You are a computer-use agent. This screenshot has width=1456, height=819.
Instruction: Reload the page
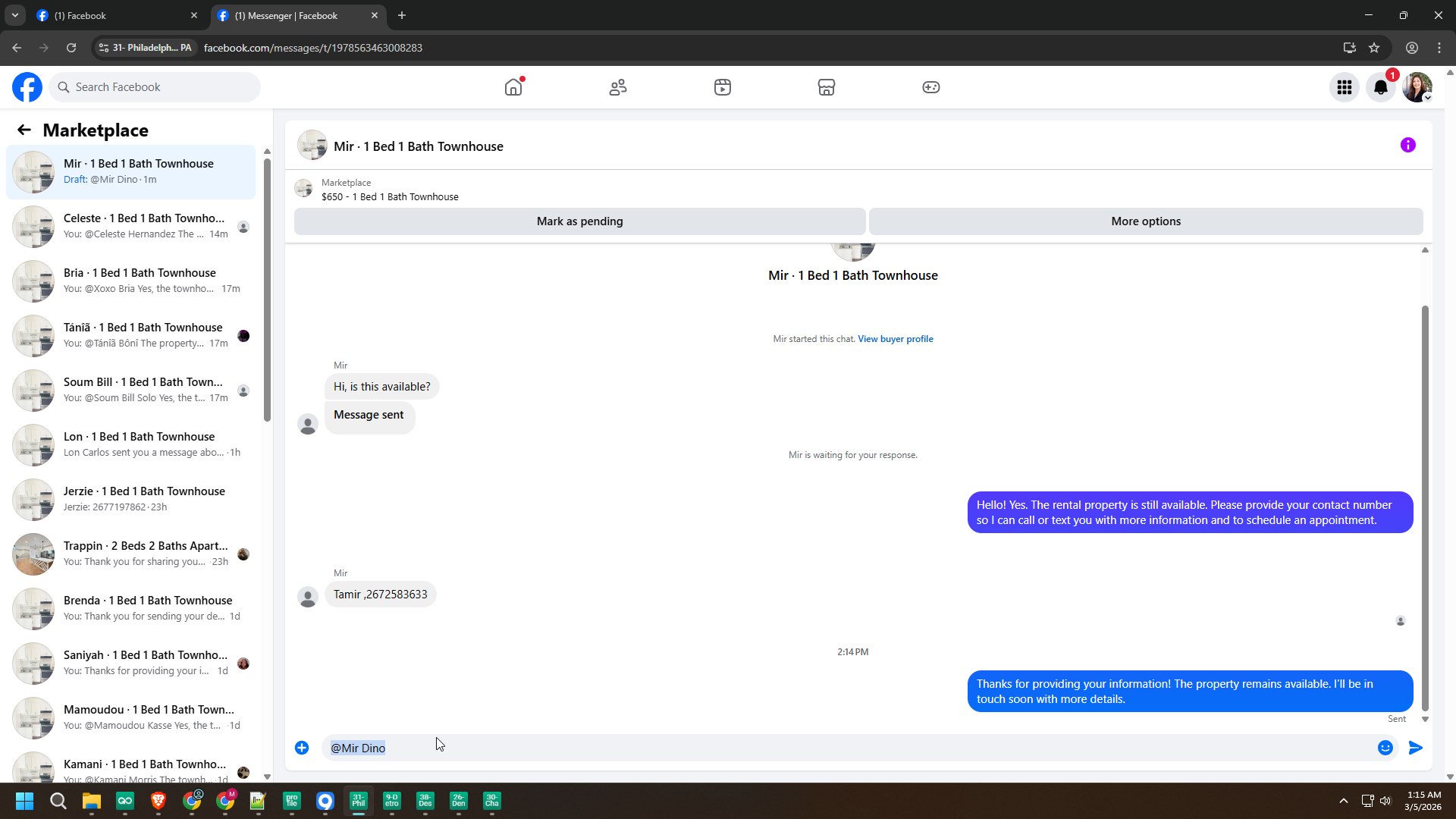(x=71, y=48)
